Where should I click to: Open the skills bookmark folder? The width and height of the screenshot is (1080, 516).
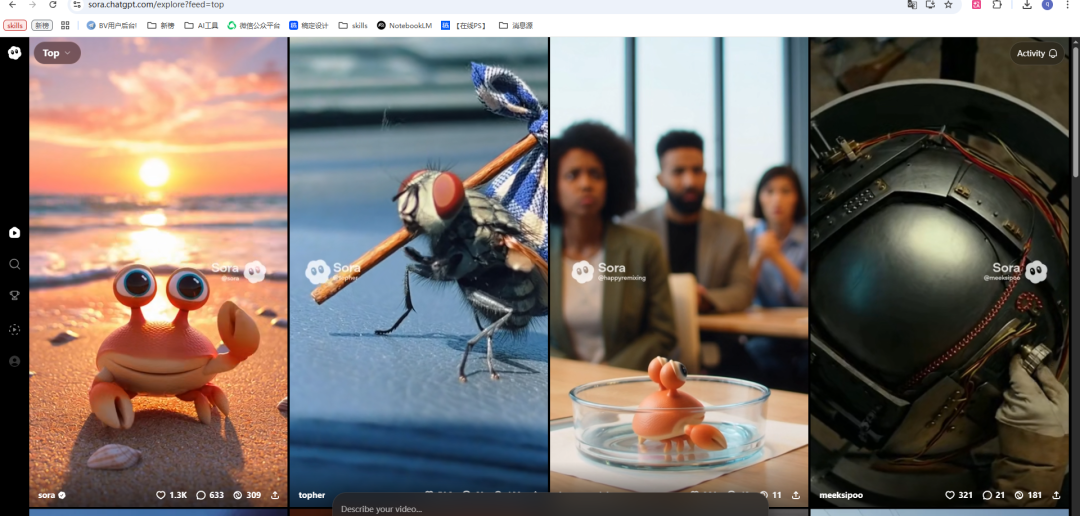353,25
